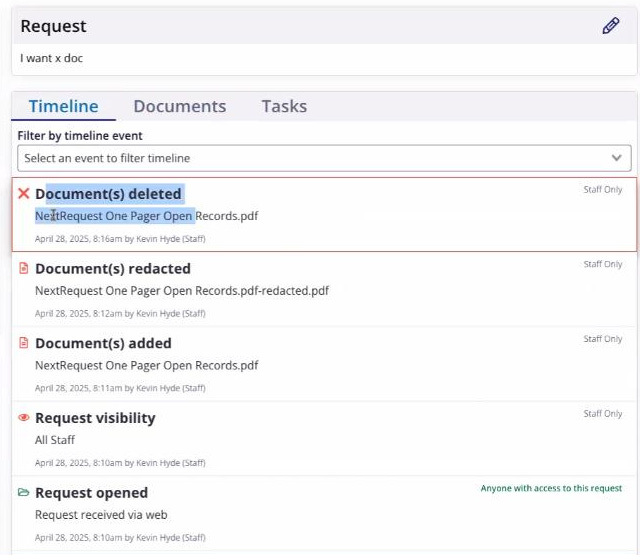Click the 8:11am timestamp line
Image resolution: width=640 pixels, height=555 pixels.
120,388
